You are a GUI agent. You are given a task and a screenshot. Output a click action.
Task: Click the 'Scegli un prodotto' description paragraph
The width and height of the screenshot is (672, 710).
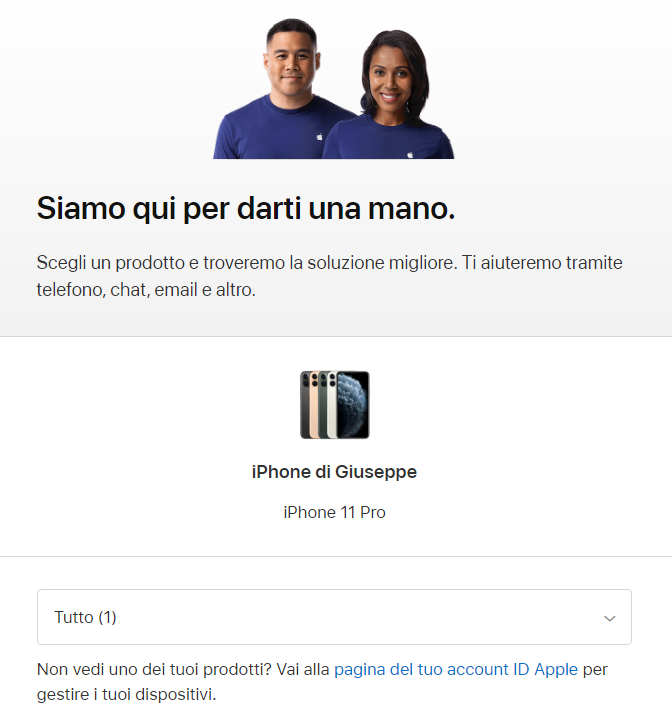tap(330, 276)
